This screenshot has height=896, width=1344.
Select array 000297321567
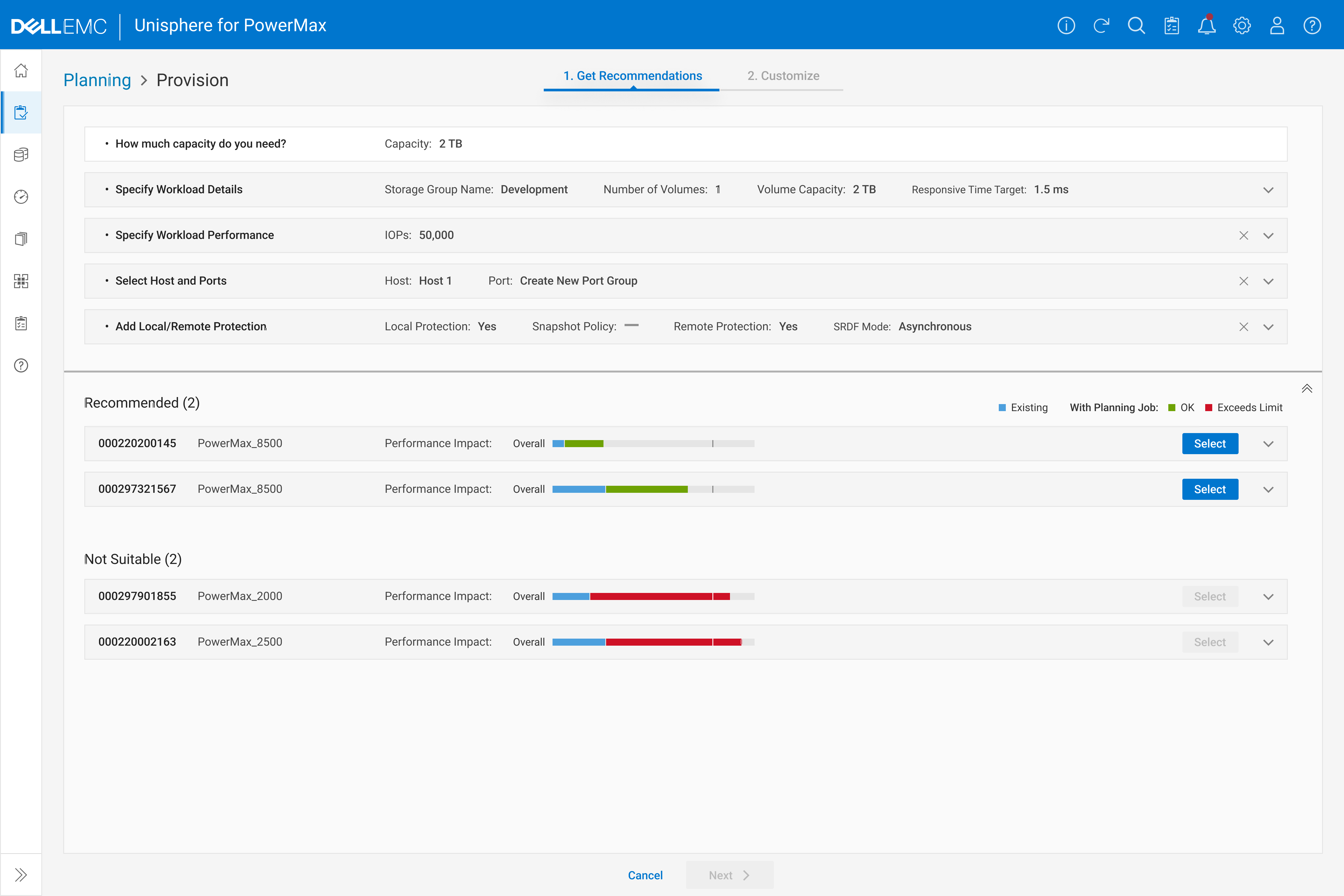1210,489
